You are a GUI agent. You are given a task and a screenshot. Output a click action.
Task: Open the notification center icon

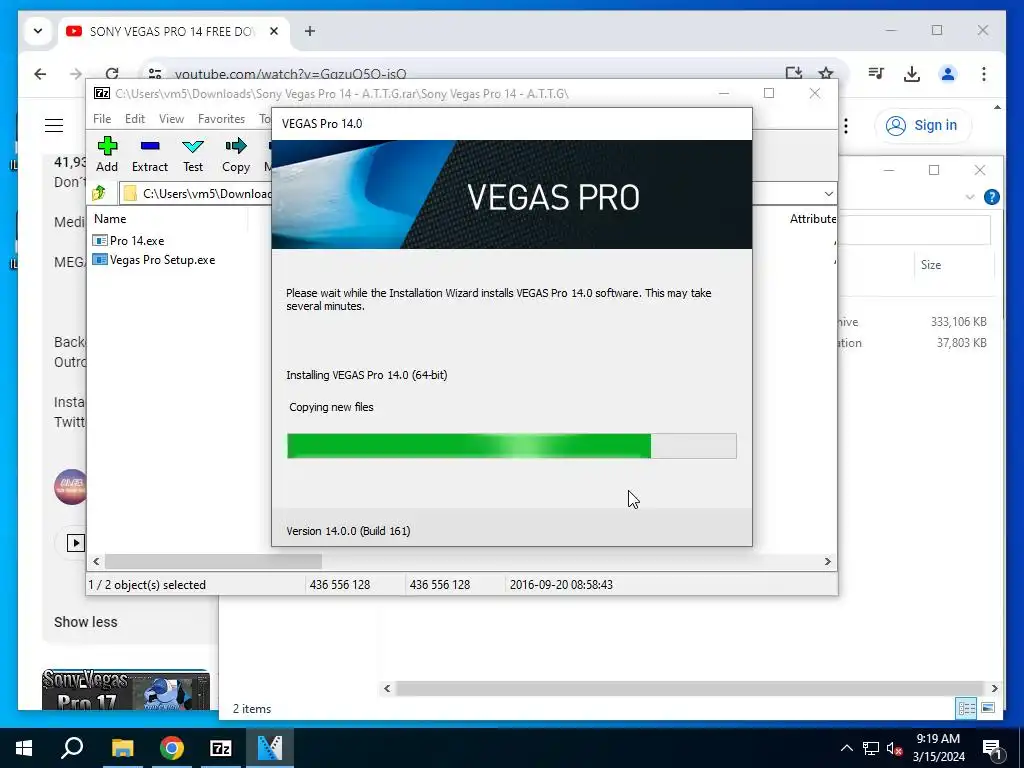[x=993, y=748]
